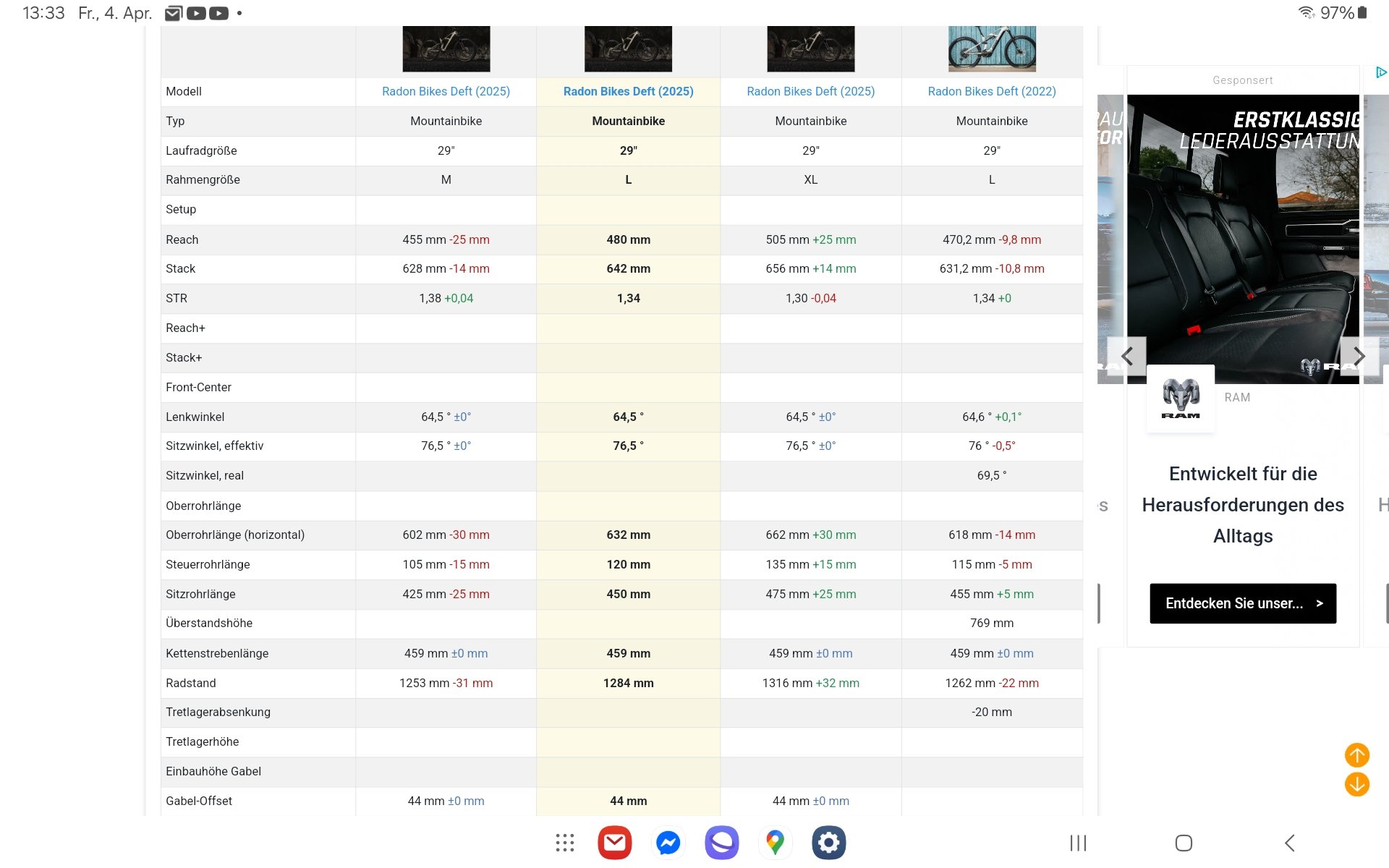1389x868 pixels.
Task: Tap the recent apps navigation button
Action: pos(1078,843)
